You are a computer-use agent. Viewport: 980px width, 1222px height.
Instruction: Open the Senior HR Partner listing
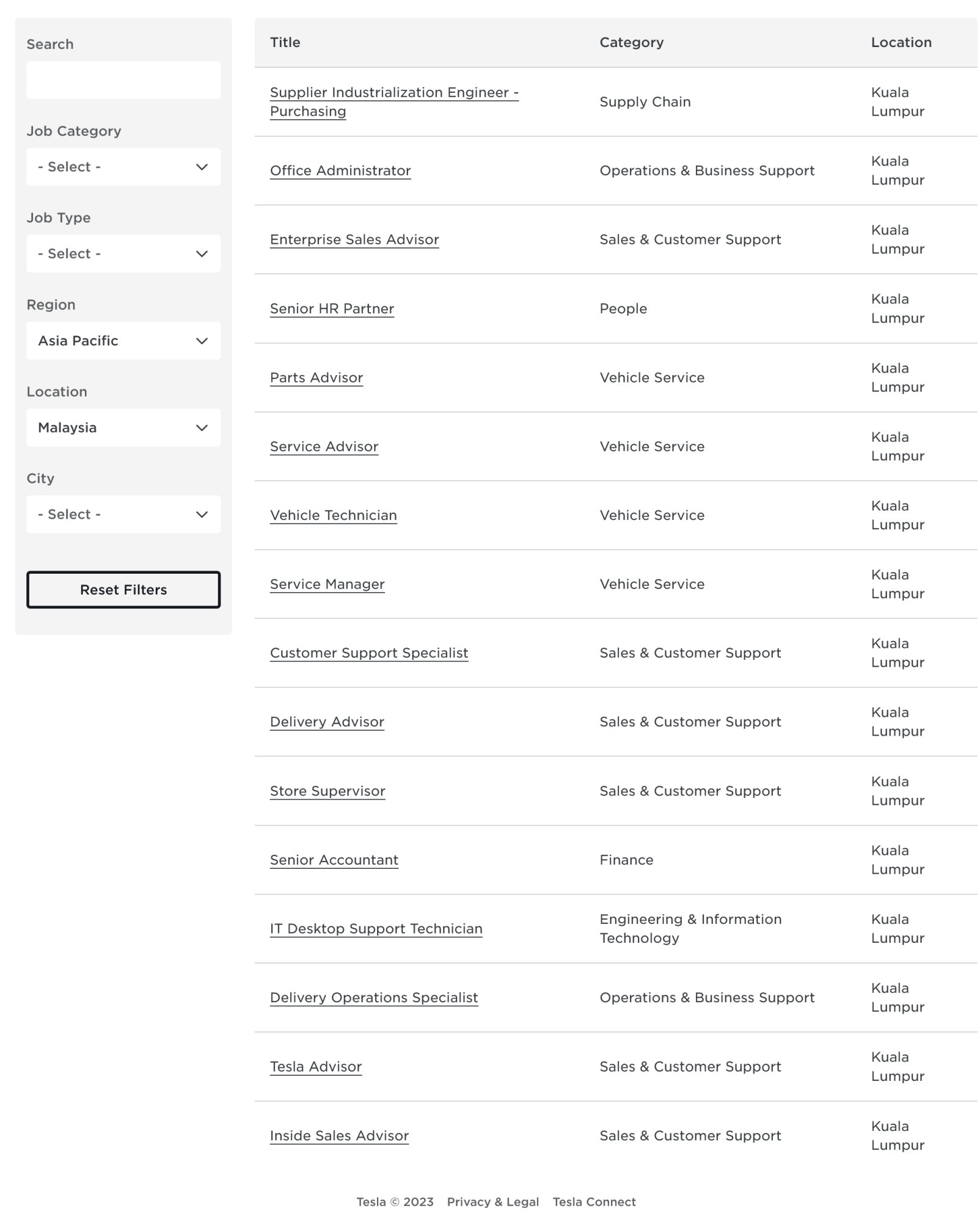point(332,309)
